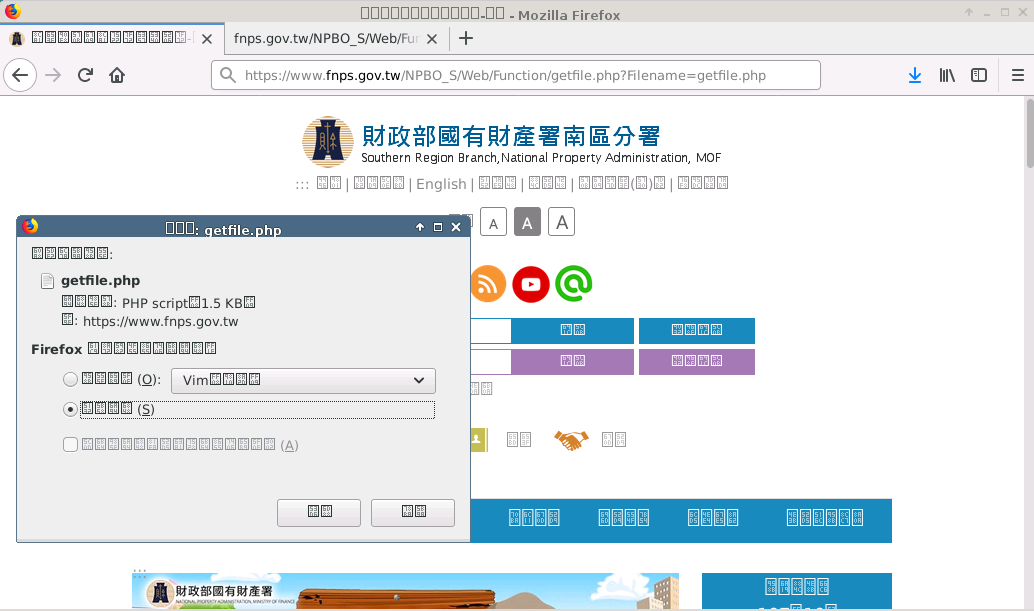Click the ':::' accessibility anchor link
This screenshot has height=611, width=1034.
click(302, 185)
